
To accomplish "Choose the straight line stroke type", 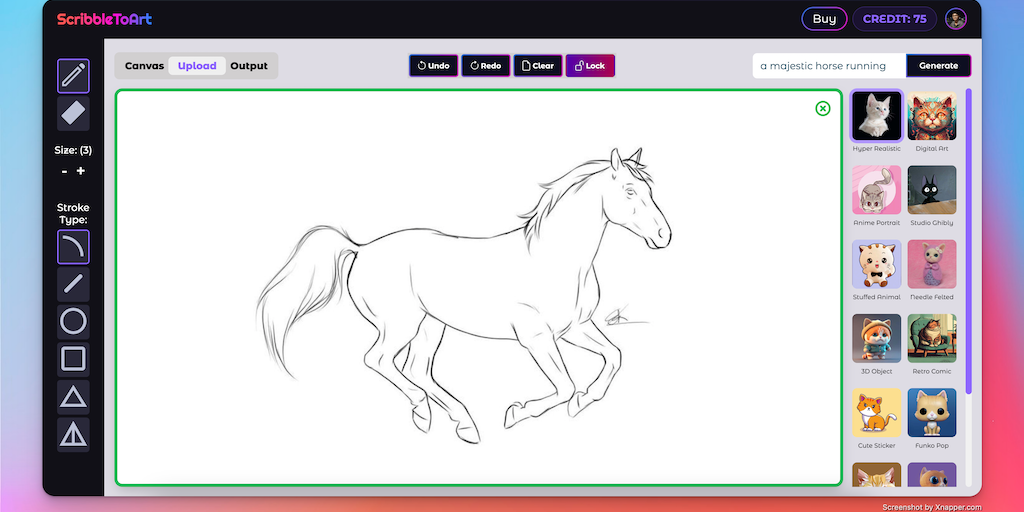I will click(73, 284).
